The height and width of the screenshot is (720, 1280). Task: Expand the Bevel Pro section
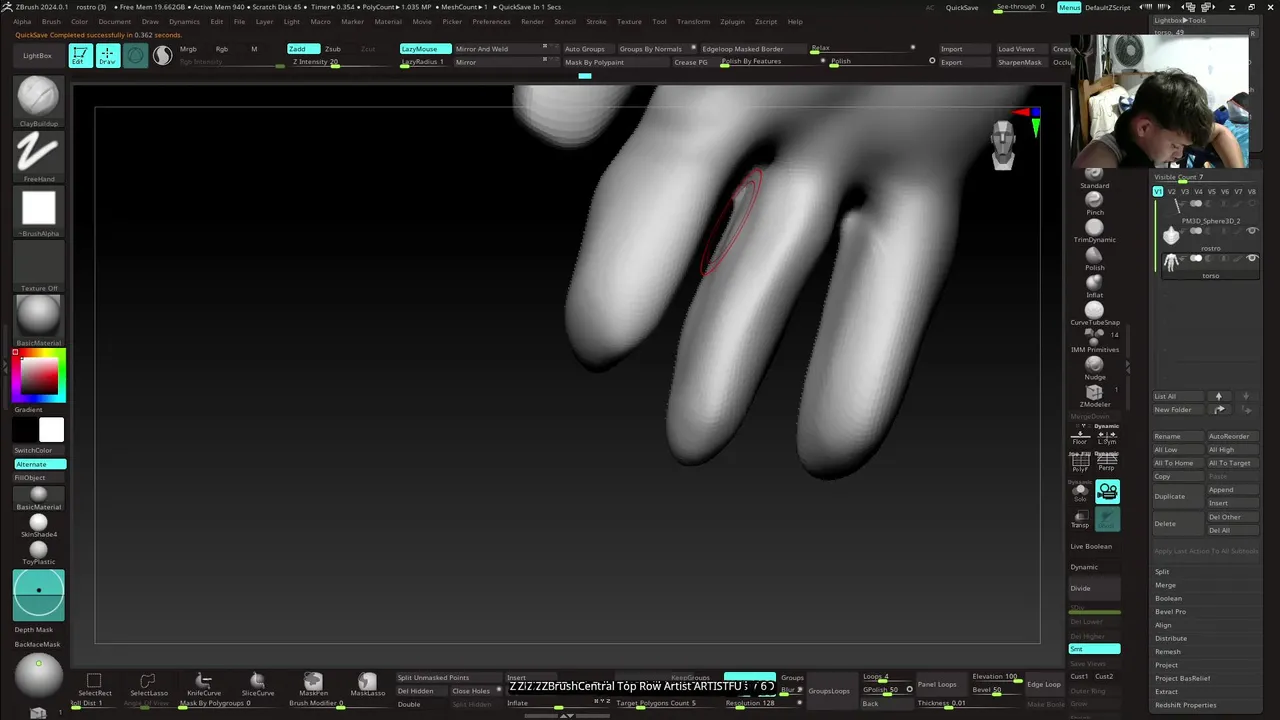pyautogui.click(x=1170, y=612)
